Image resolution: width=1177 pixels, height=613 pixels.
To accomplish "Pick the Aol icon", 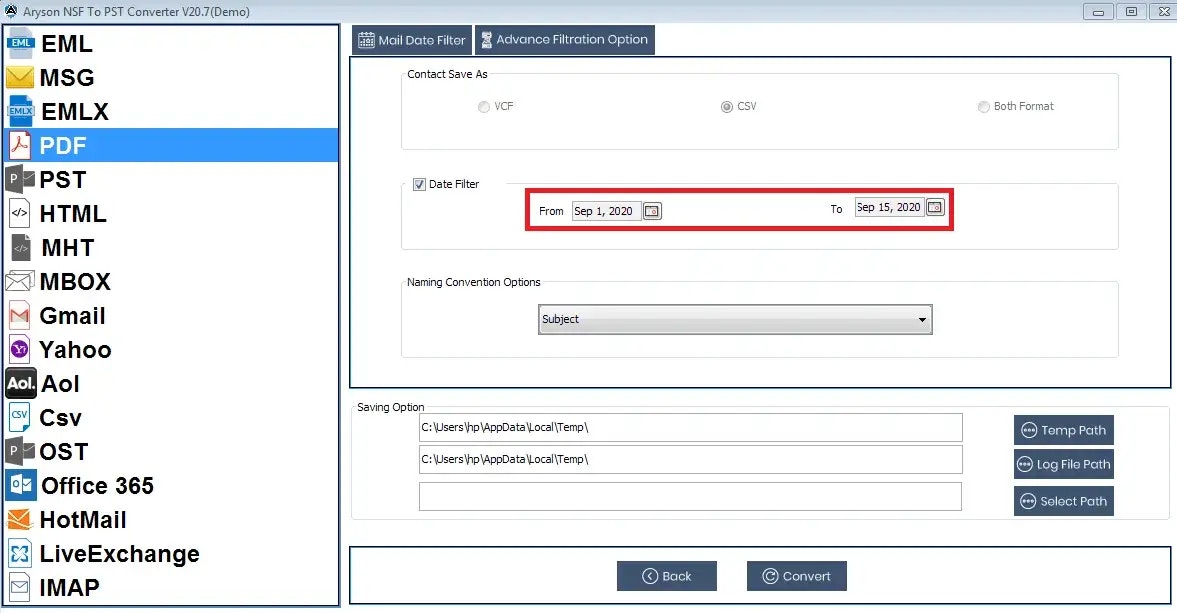I will (20, 383).
